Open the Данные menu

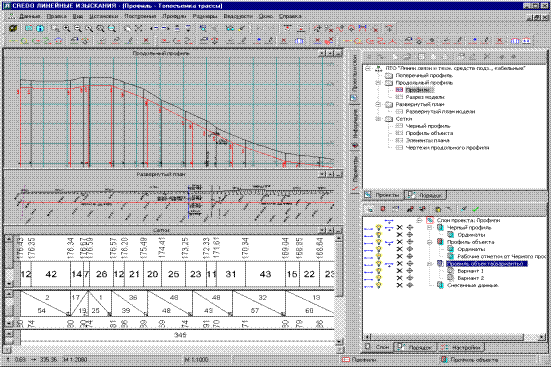tap(30, 16)
